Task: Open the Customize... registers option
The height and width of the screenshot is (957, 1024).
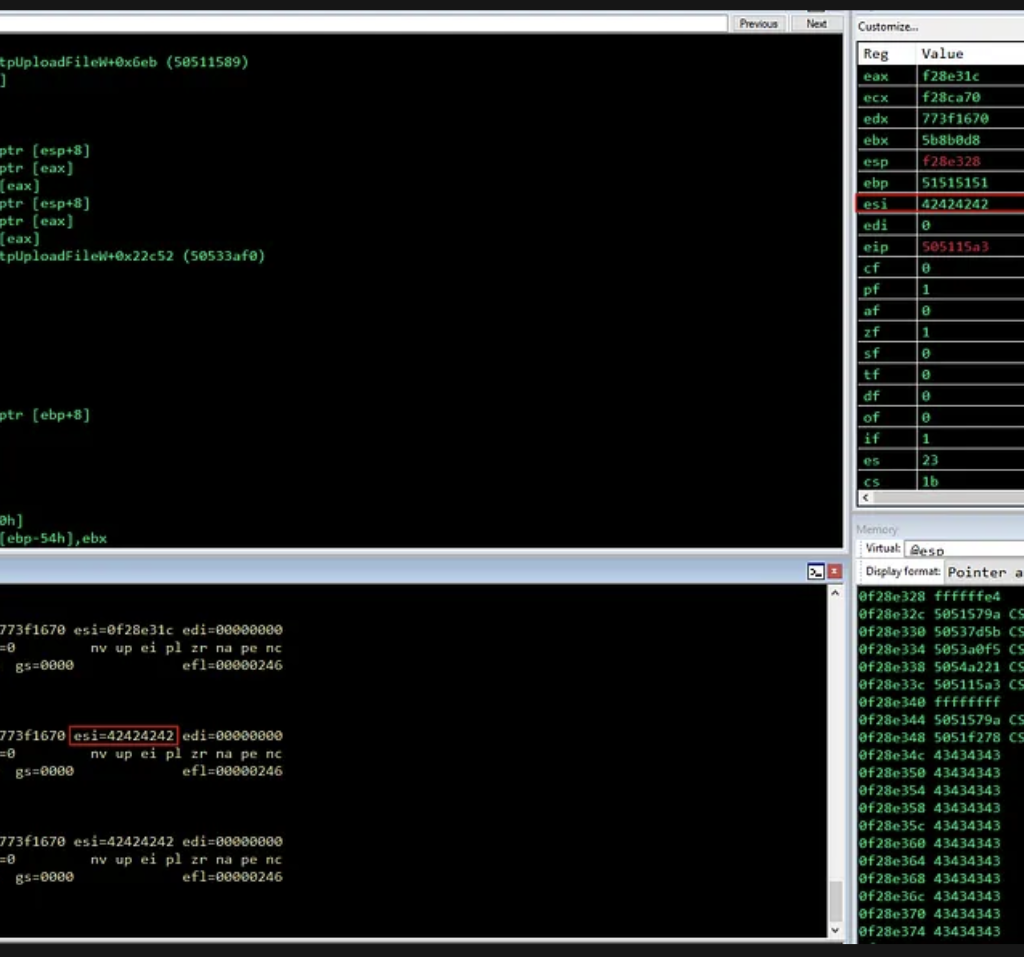Action: tap(887, 27)
